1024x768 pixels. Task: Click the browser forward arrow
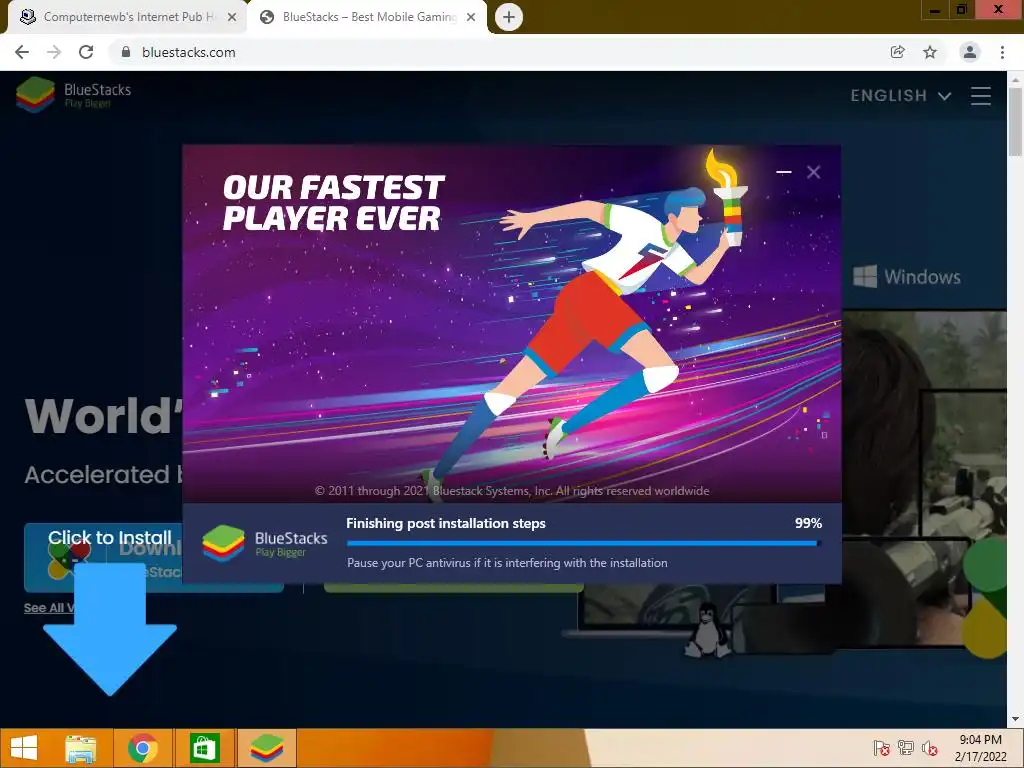[x=54, y=52]
